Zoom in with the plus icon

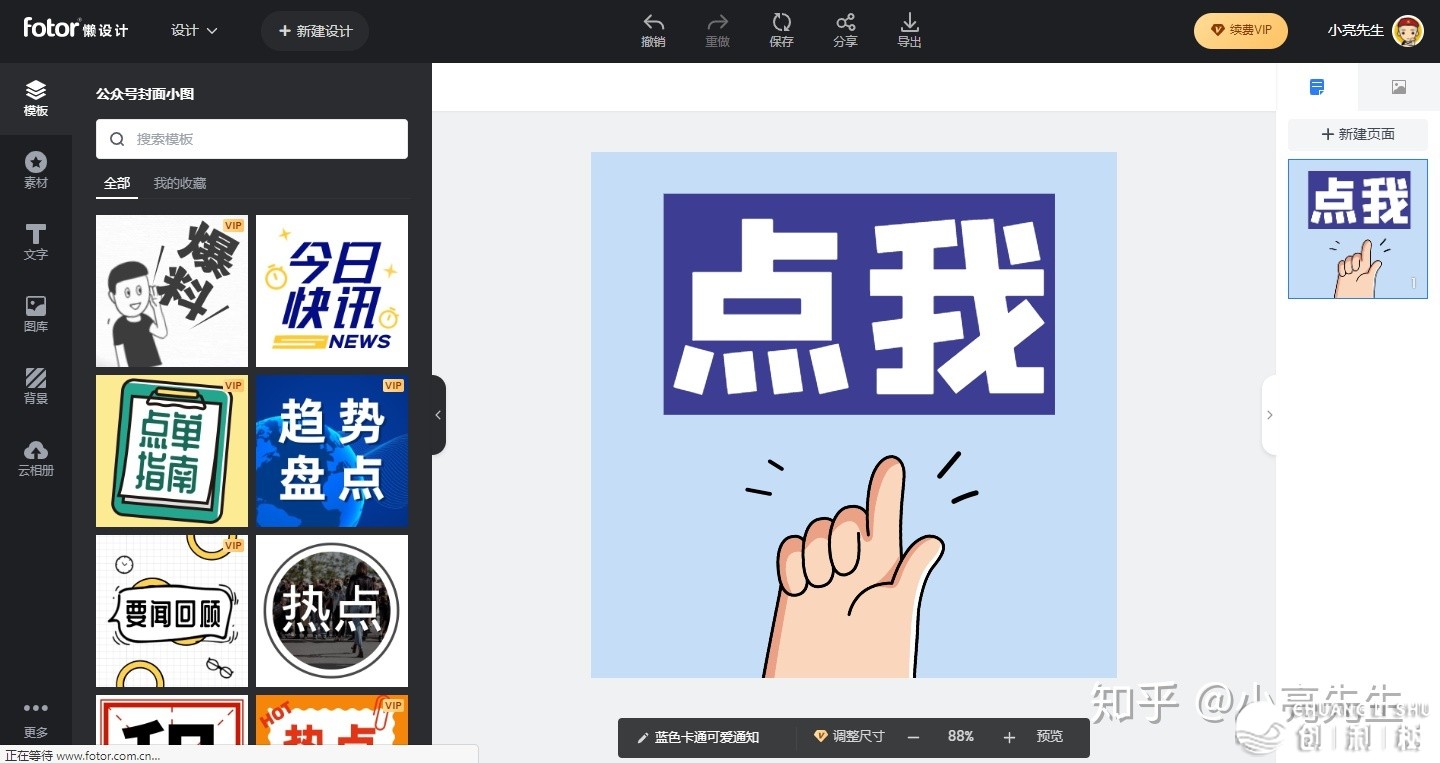[1009, 737]
